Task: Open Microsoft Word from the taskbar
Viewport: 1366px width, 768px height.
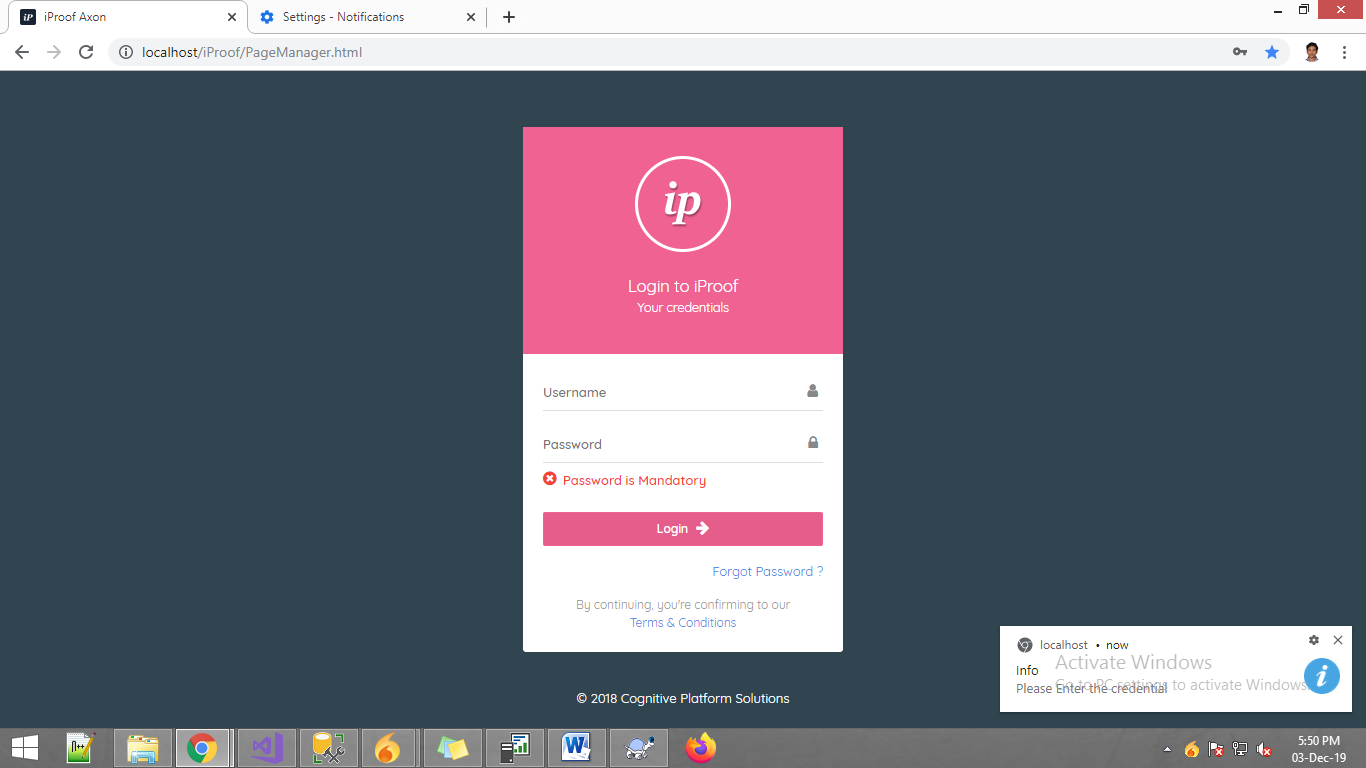Action: [576, 747]
